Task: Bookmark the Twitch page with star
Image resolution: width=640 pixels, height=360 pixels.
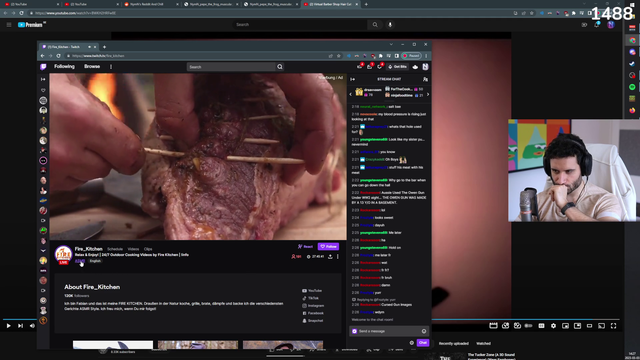Action: pos(338,56)
